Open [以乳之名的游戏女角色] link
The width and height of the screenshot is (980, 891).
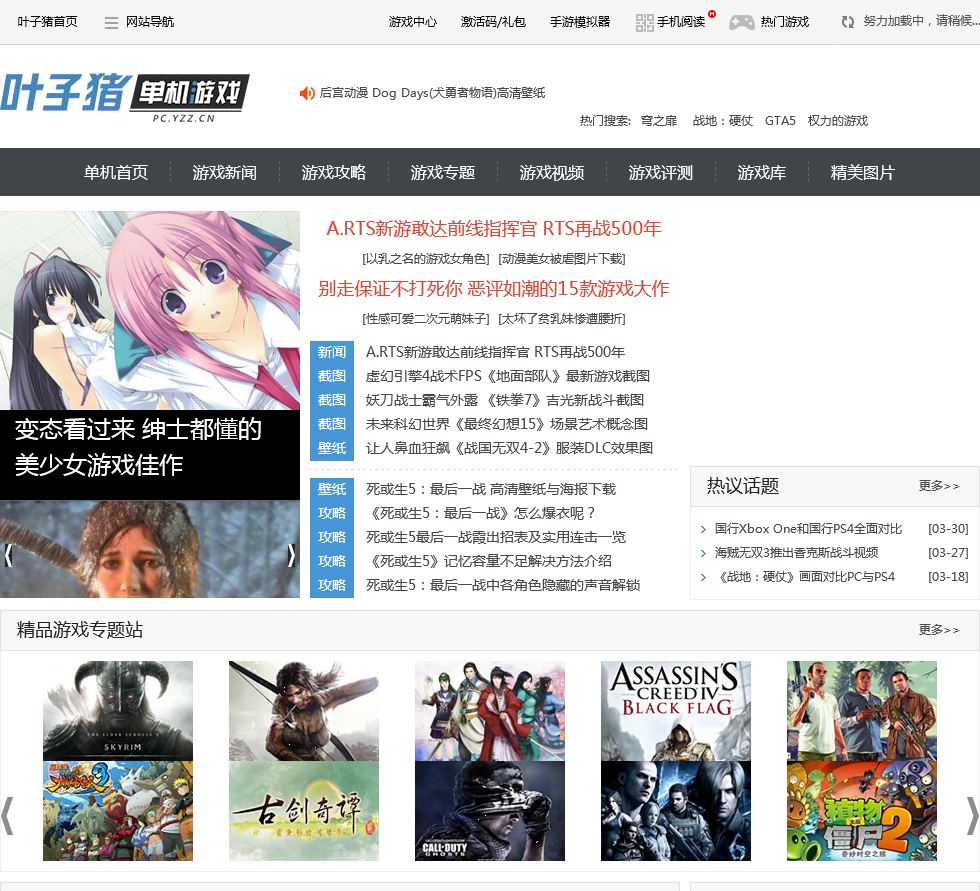[x=426, y=259]
